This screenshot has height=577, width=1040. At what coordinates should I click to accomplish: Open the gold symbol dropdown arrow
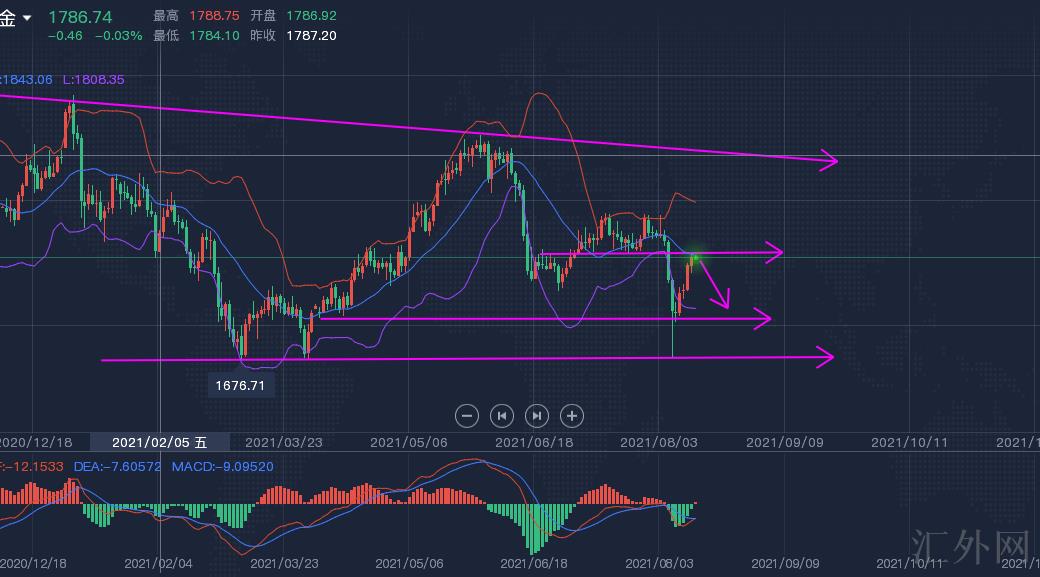[x=27, y=18]
